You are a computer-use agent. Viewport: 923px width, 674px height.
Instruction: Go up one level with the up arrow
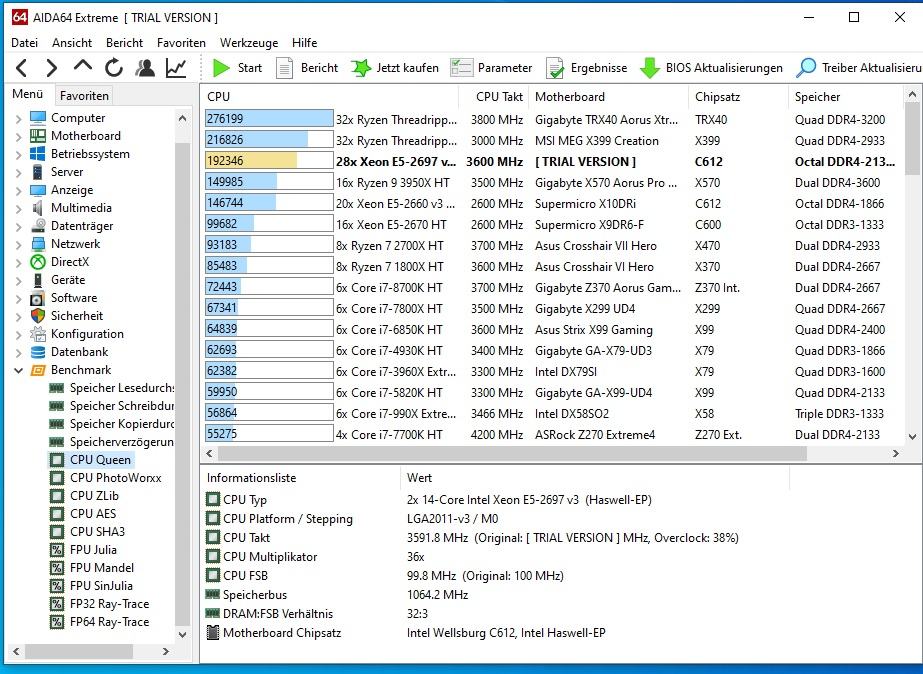coord(82,66)
